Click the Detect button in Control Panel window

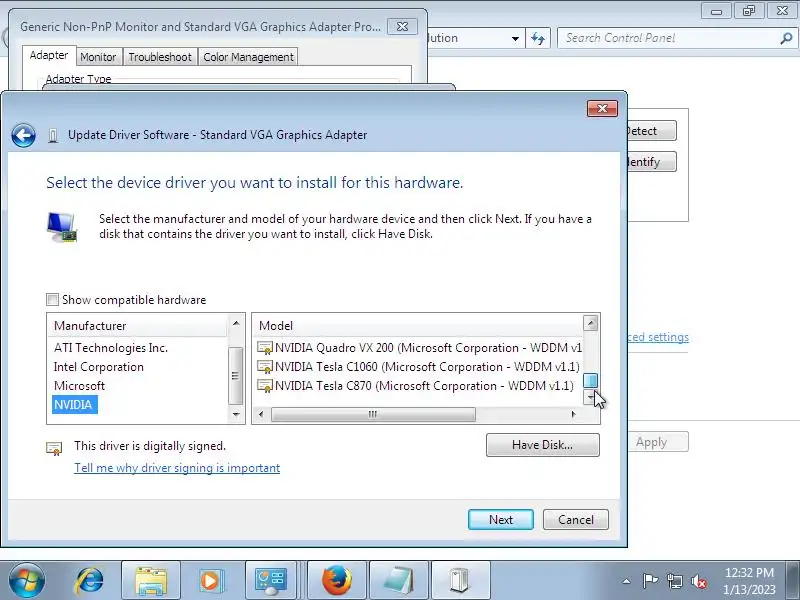click(x=652, y=131)
